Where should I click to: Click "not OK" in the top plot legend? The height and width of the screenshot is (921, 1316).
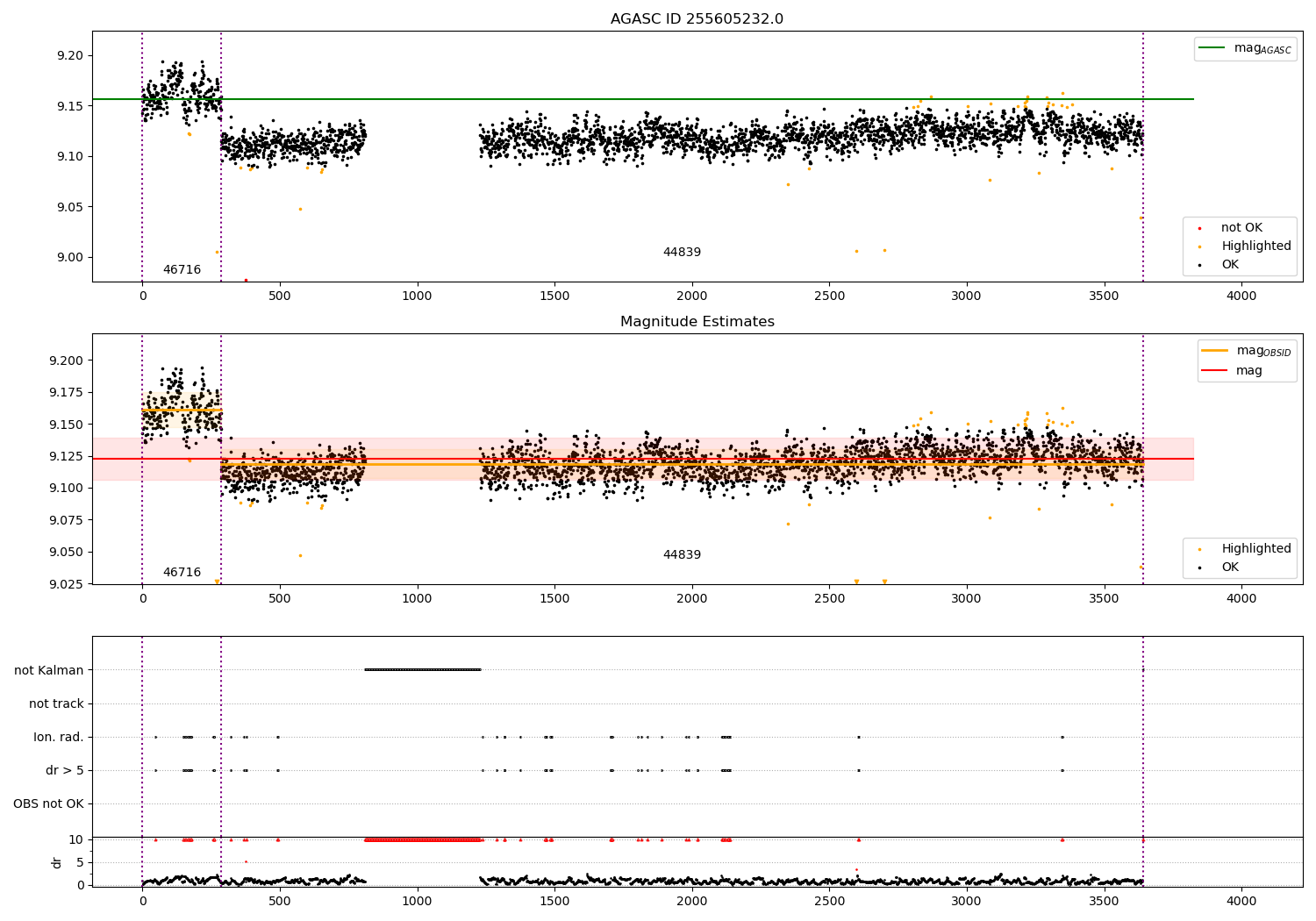tap(1241, 228)
